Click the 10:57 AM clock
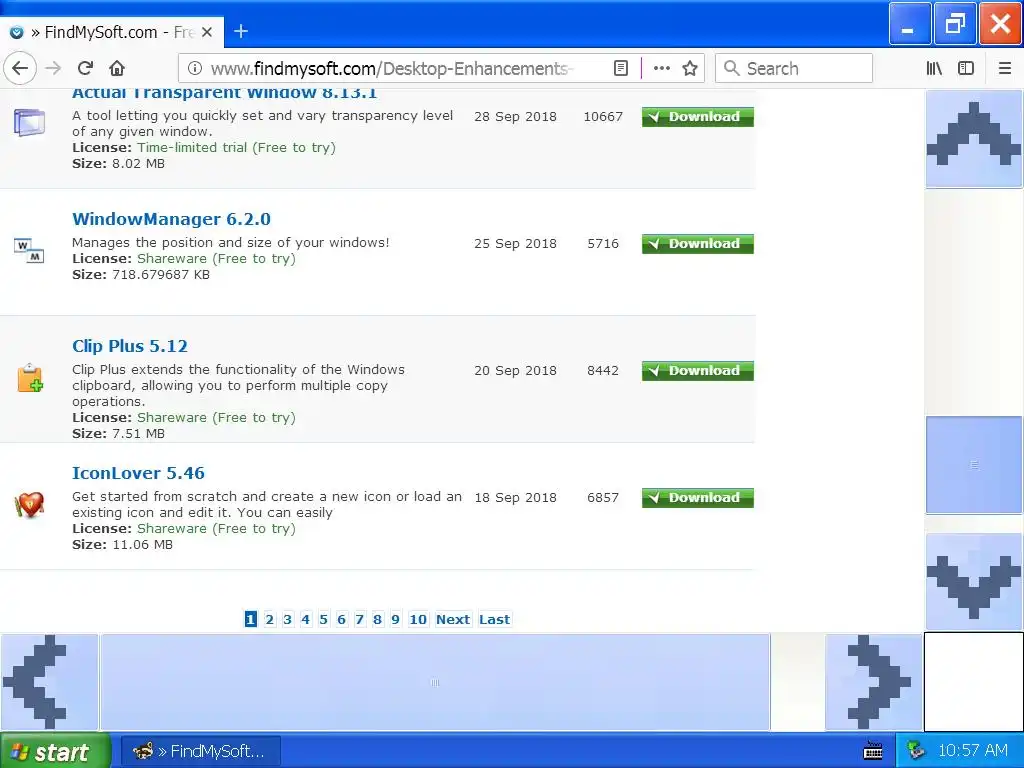The height and width of the screenshot is (768, 1024). tap(973, 750)
